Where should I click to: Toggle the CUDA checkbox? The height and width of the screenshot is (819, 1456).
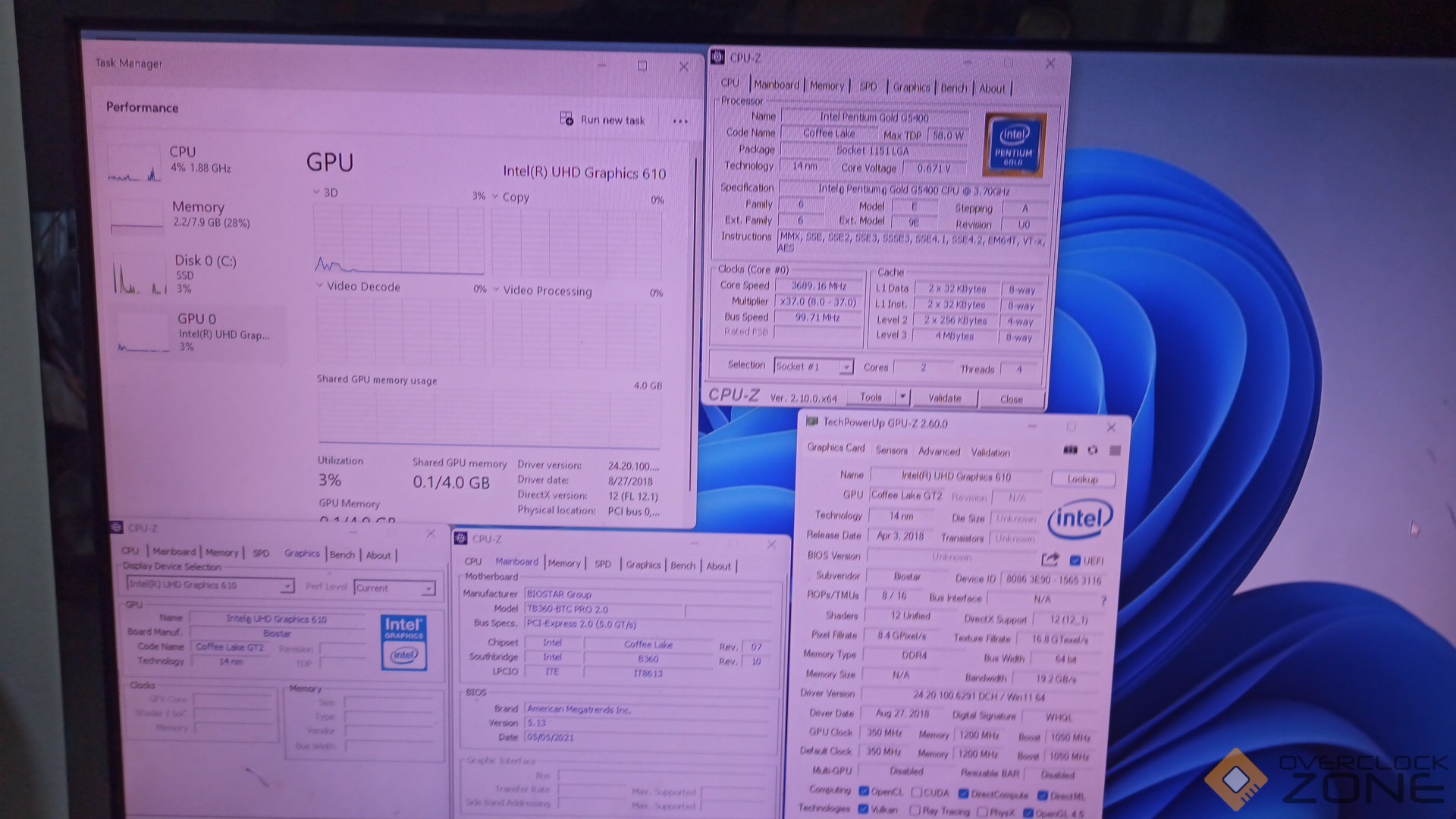coord(916,792)
